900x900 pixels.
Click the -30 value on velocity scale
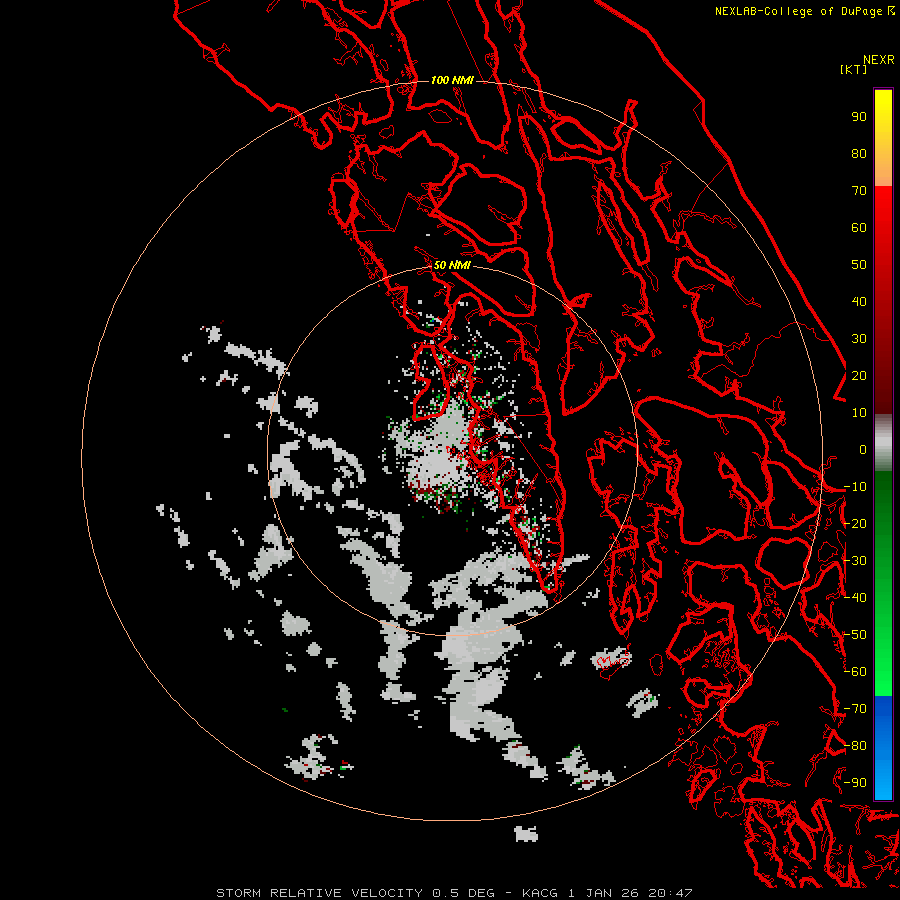tap(855, 561)
